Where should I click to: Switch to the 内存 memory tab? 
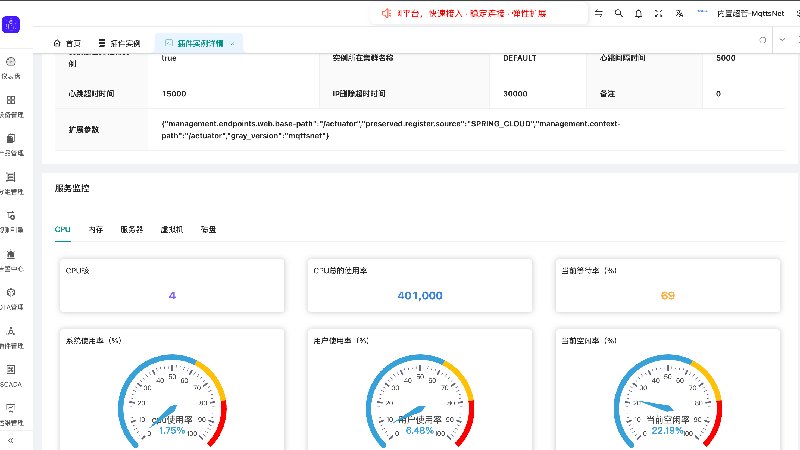pyautogui.click(x=95, y=230)
